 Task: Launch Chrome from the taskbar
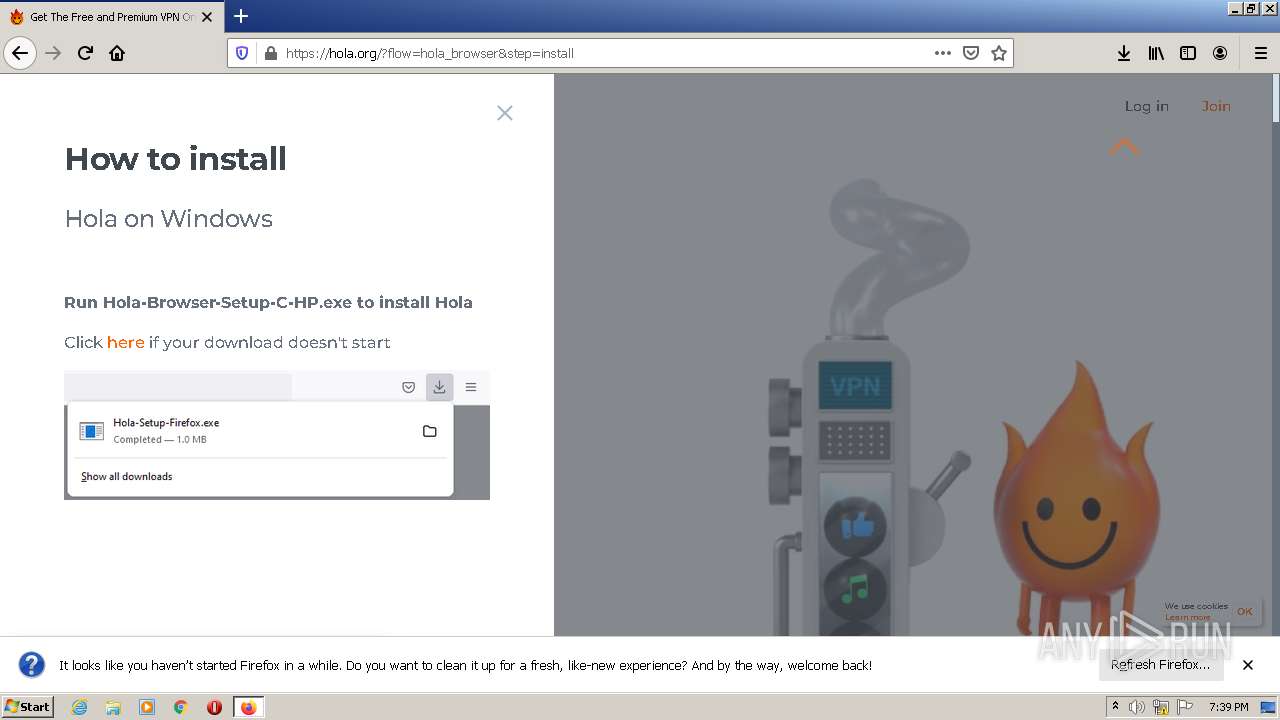[x=181, y=707]
